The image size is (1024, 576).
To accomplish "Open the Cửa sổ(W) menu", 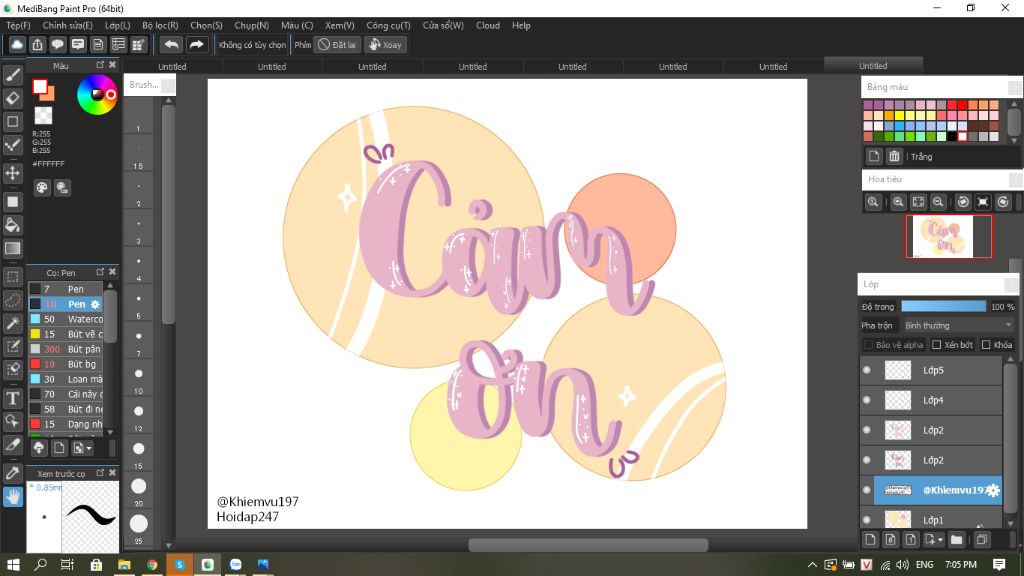I will pyautogui.click(x=443, y=25).
